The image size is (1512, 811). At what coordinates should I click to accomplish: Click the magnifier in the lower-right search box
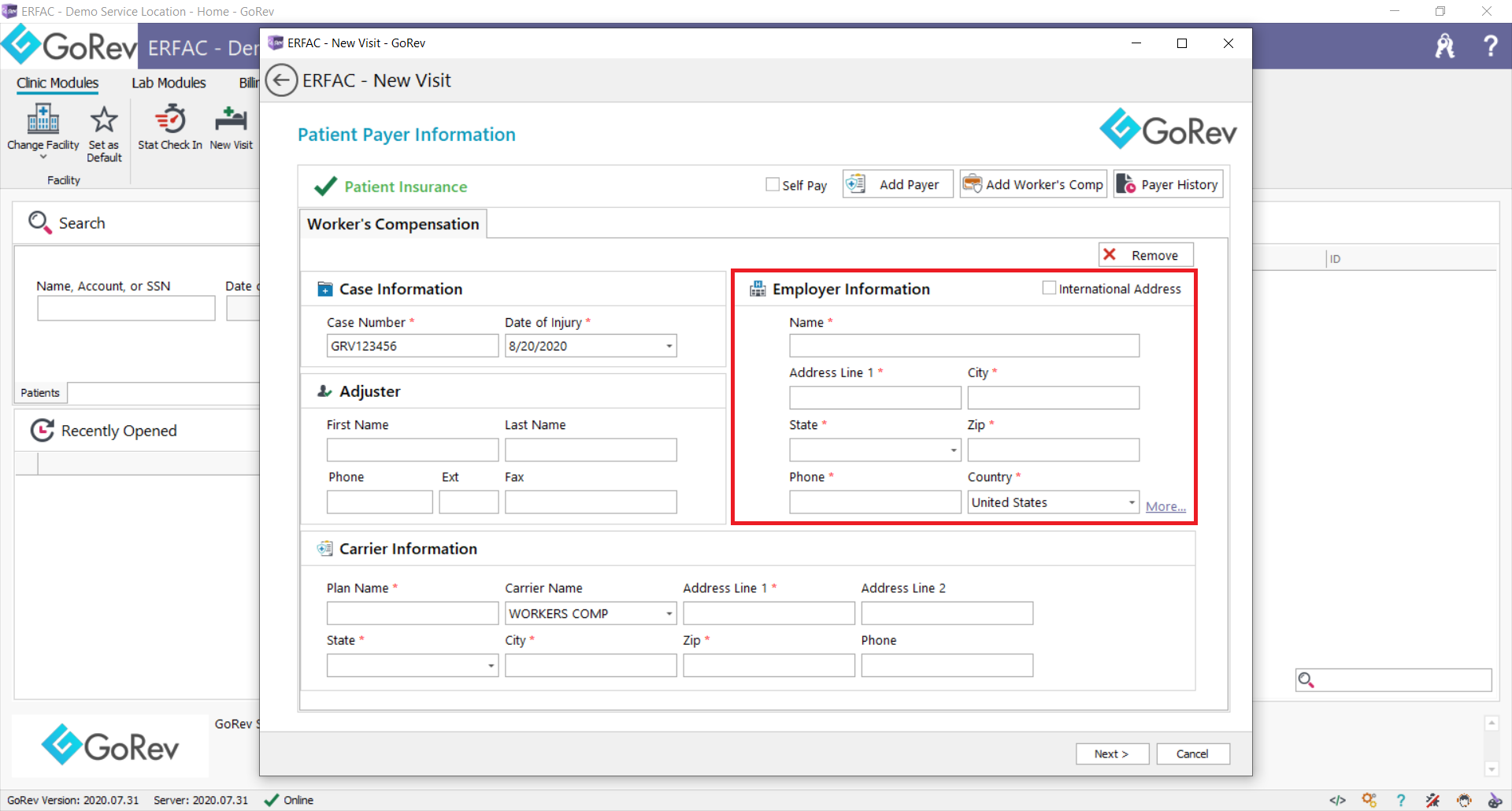[x=1306, y=680]
